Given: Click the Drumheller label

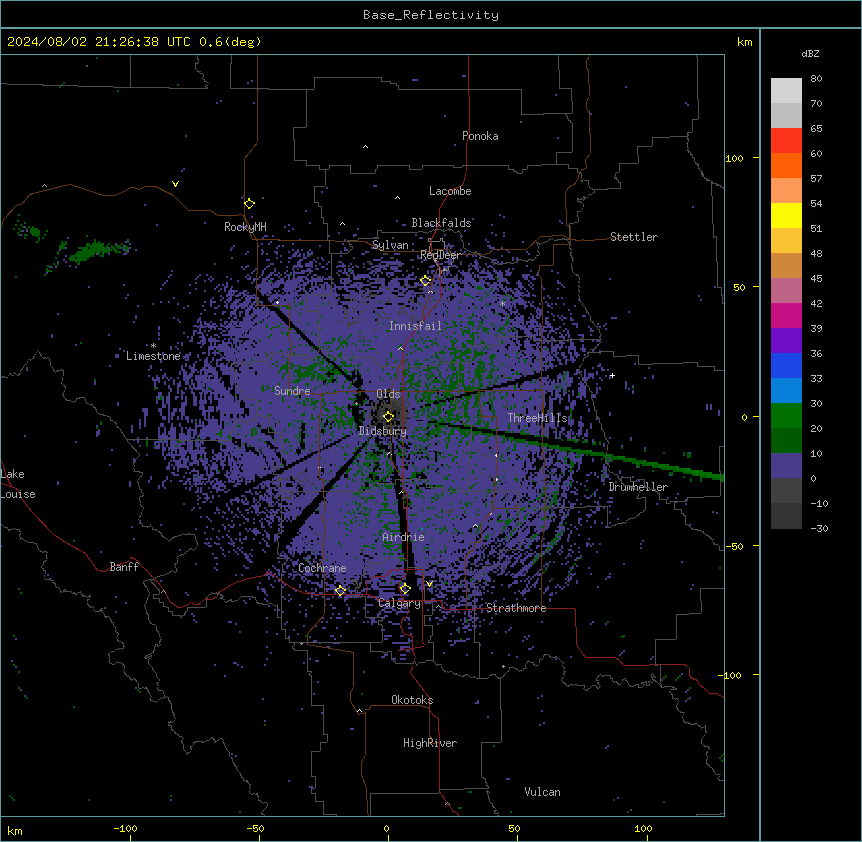Looking at the screenshot, I should [x=638, y=487].
